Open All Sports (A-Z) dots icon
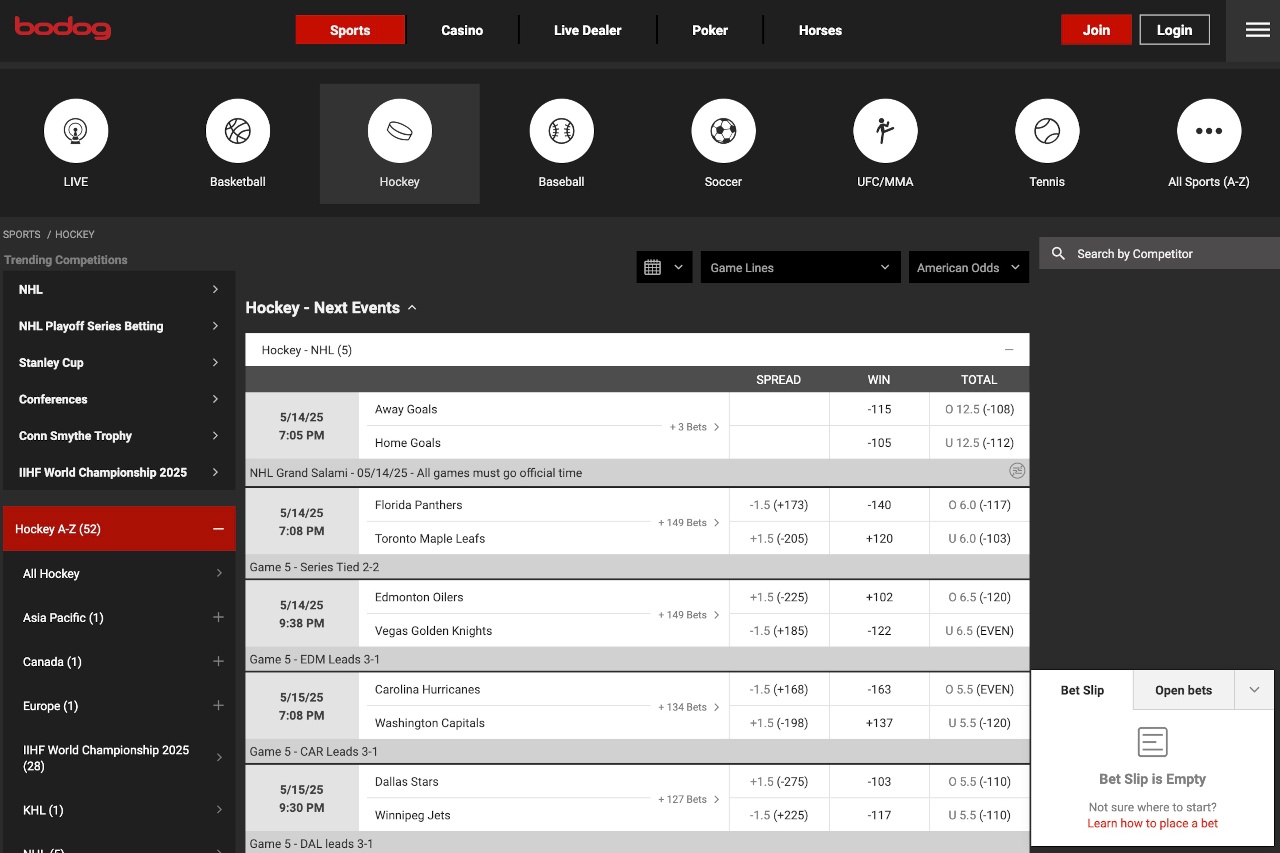The height and width of the screenshot is (853, 1280). (1209, 130)
